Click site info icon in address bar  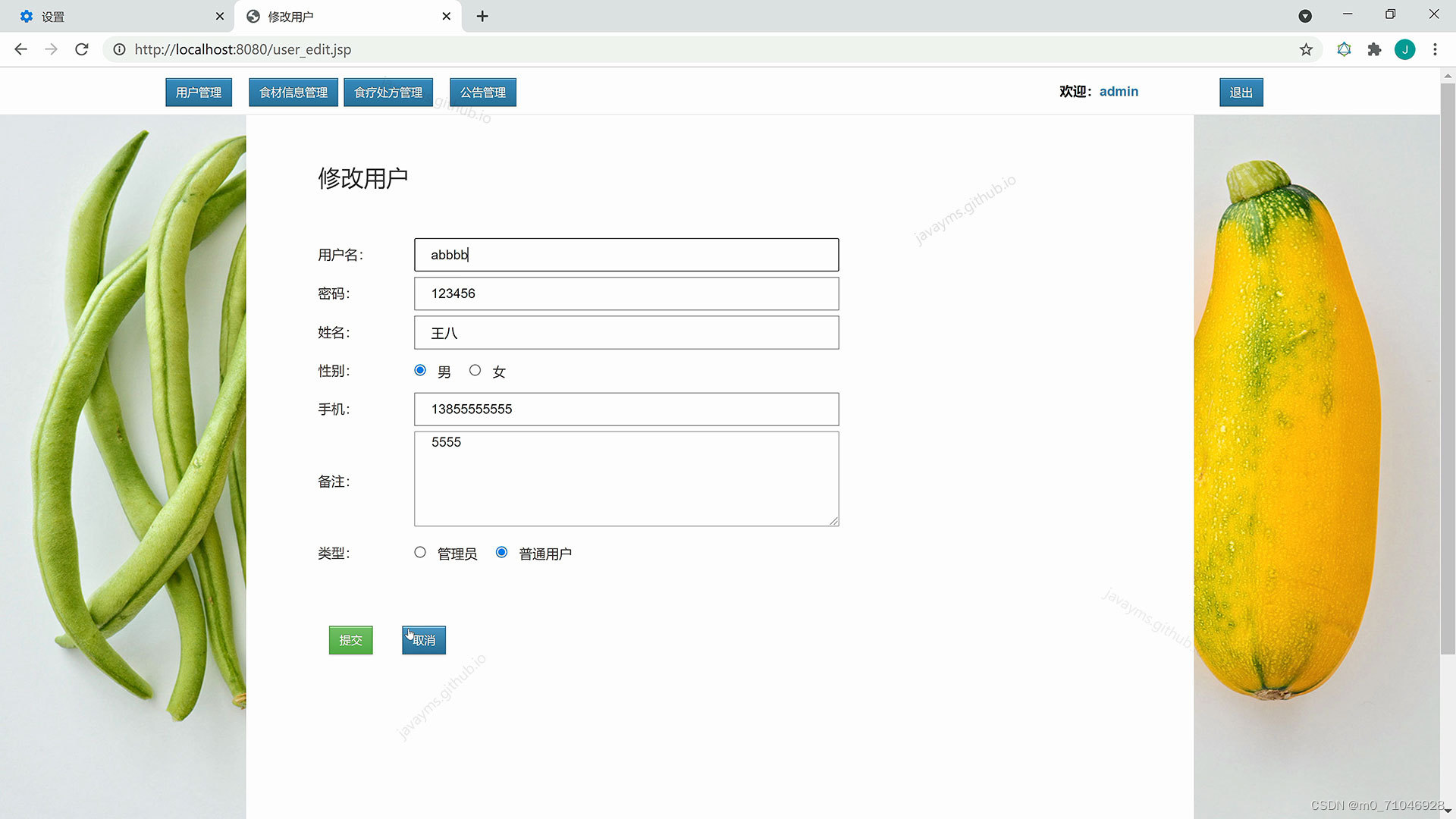[x=119, y=49]
